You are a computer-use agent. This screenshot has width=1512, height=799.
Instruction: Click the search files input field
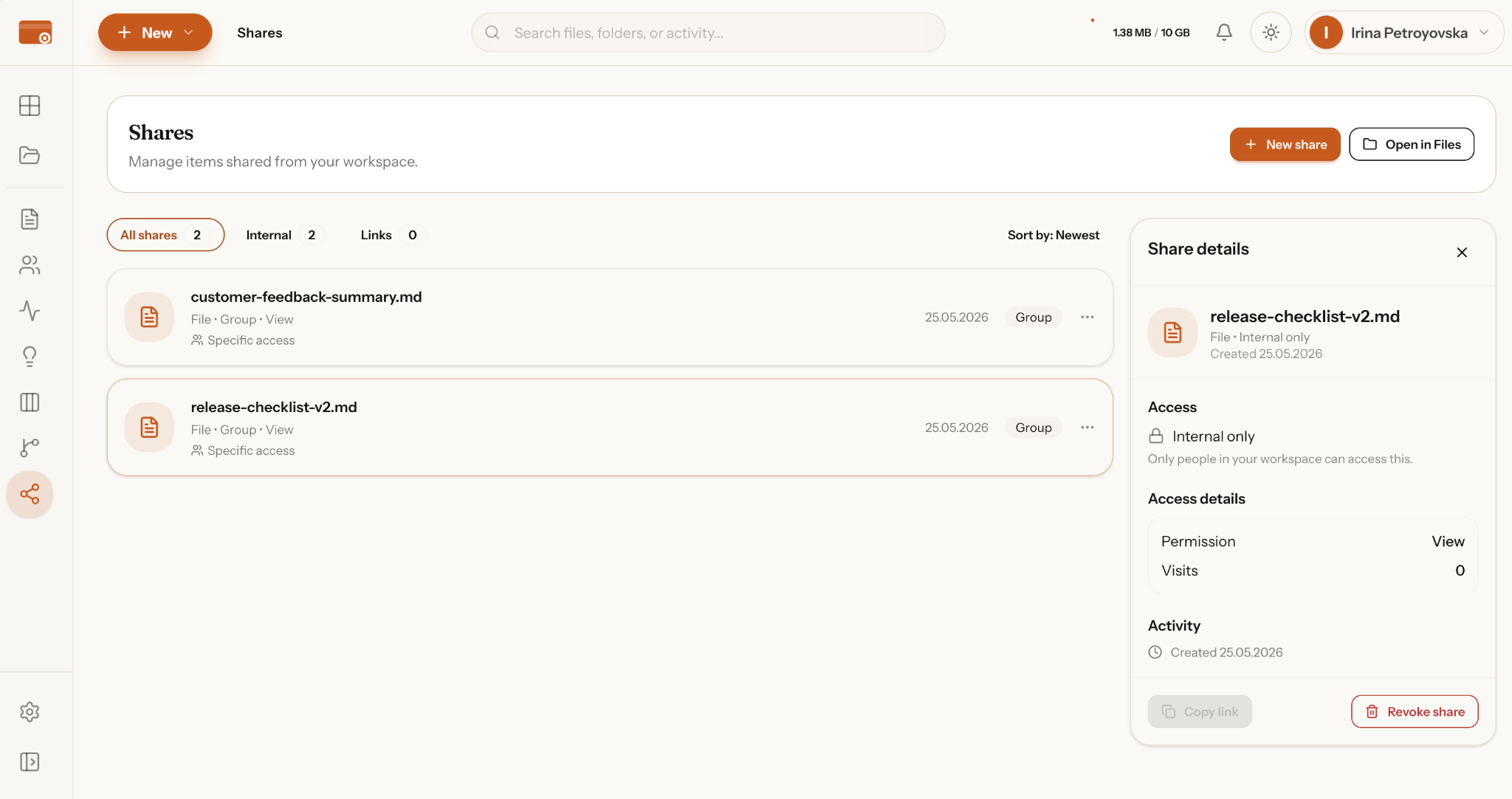[709, 32]
